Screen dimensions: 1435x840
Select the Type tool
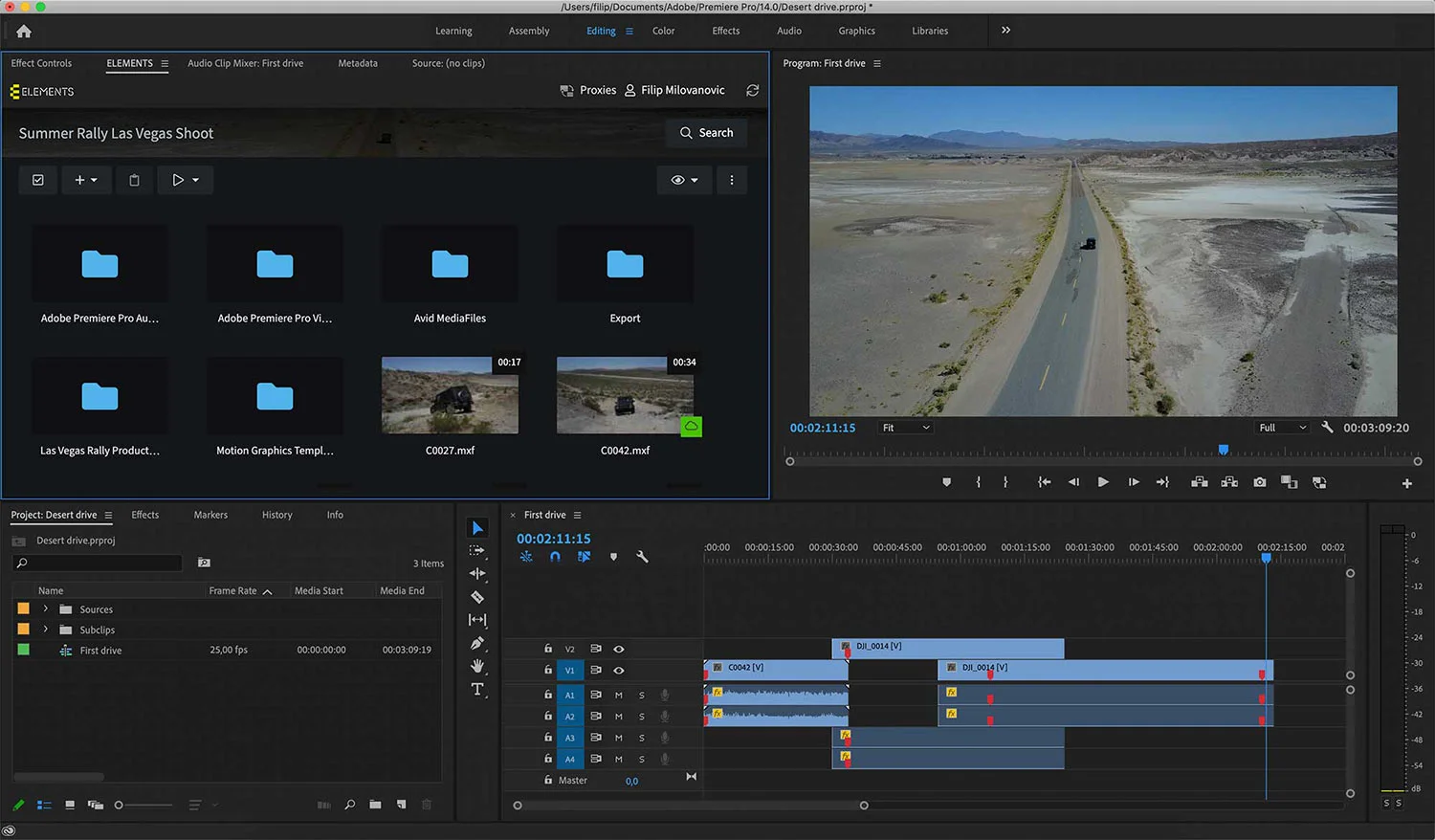pyautogui.click(x=477, y=689)
